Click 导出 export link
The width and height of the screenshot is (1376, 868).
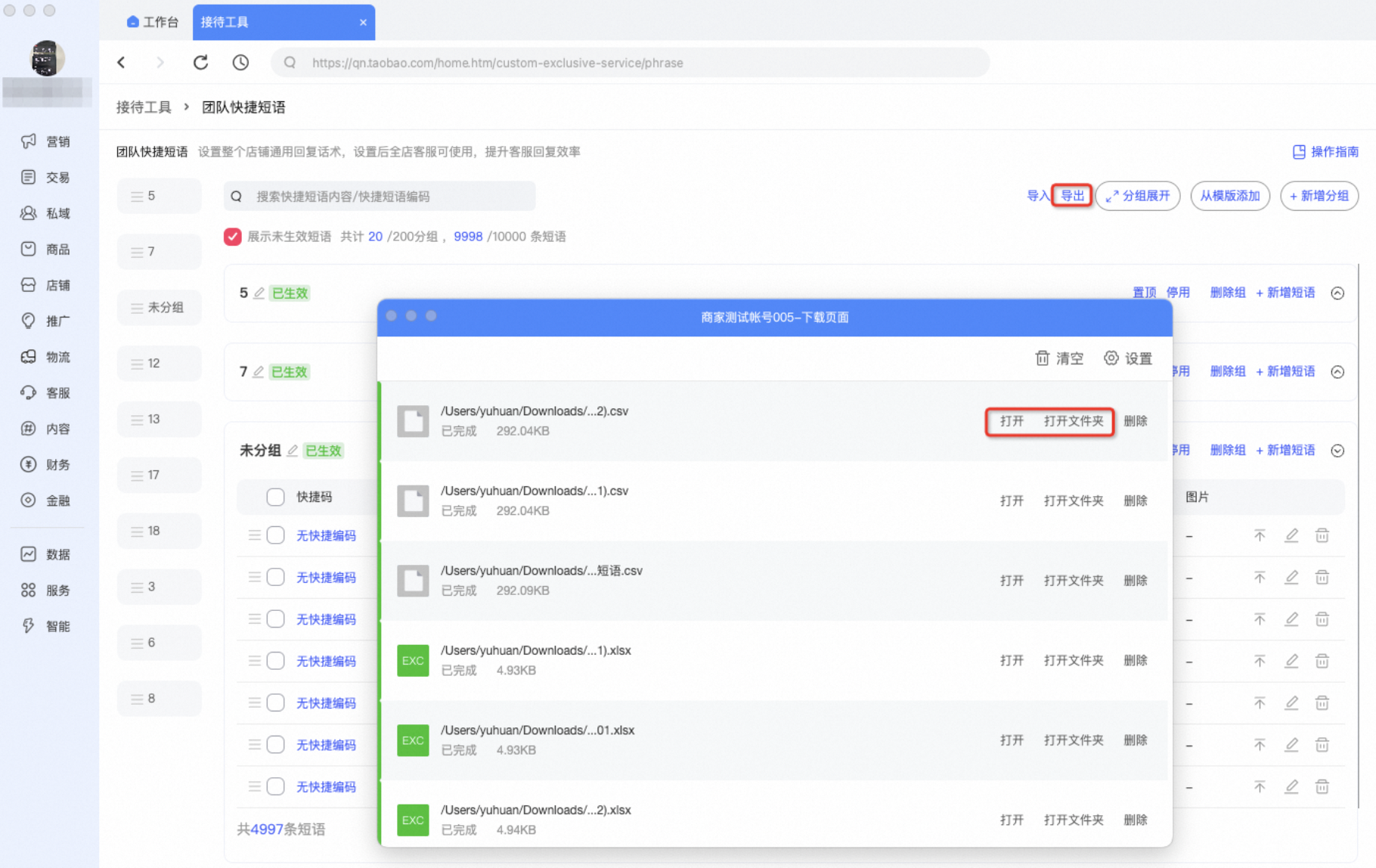pyautogui.click(x=1072, y=197)
